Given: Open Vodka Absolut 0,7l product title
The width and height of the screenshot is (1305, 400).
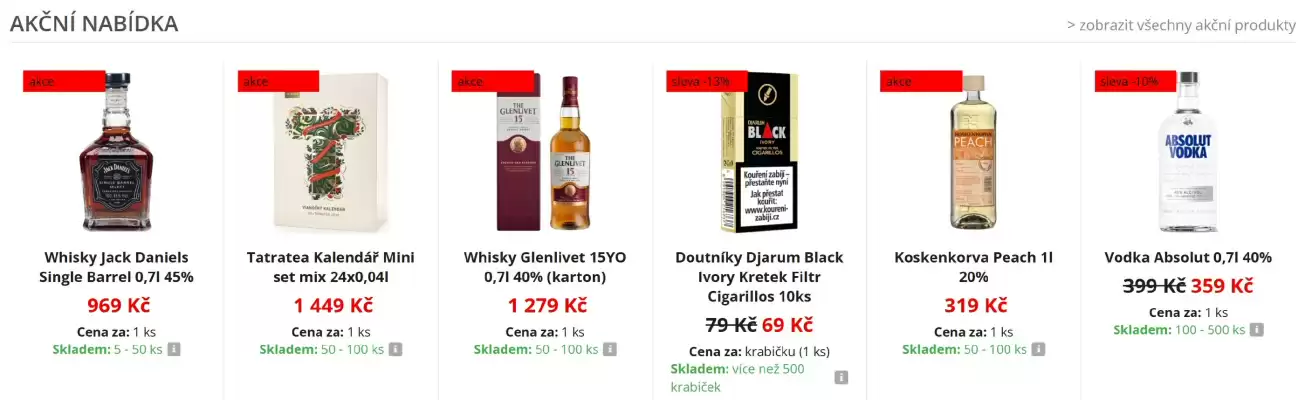Looking at the screenshot, I should (x=1188, y=257).
